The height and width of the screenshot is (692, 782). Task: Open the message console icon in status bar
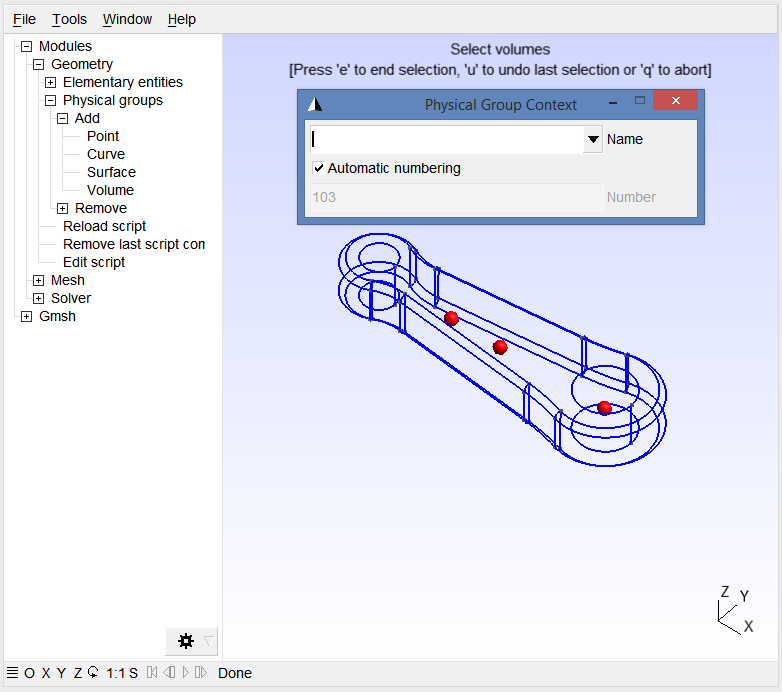click(12, 673)
